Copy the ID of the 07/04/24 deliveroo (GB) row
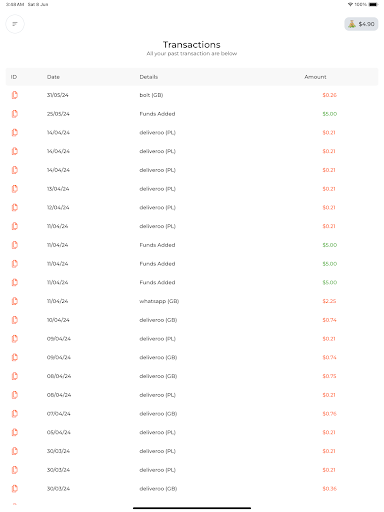Viewport: 384px width, 512px height. pos(15,414)
